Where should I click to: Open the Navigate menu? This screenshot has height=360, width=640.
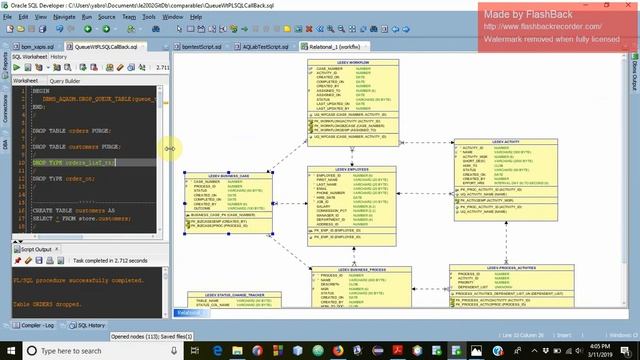[64, 17]
